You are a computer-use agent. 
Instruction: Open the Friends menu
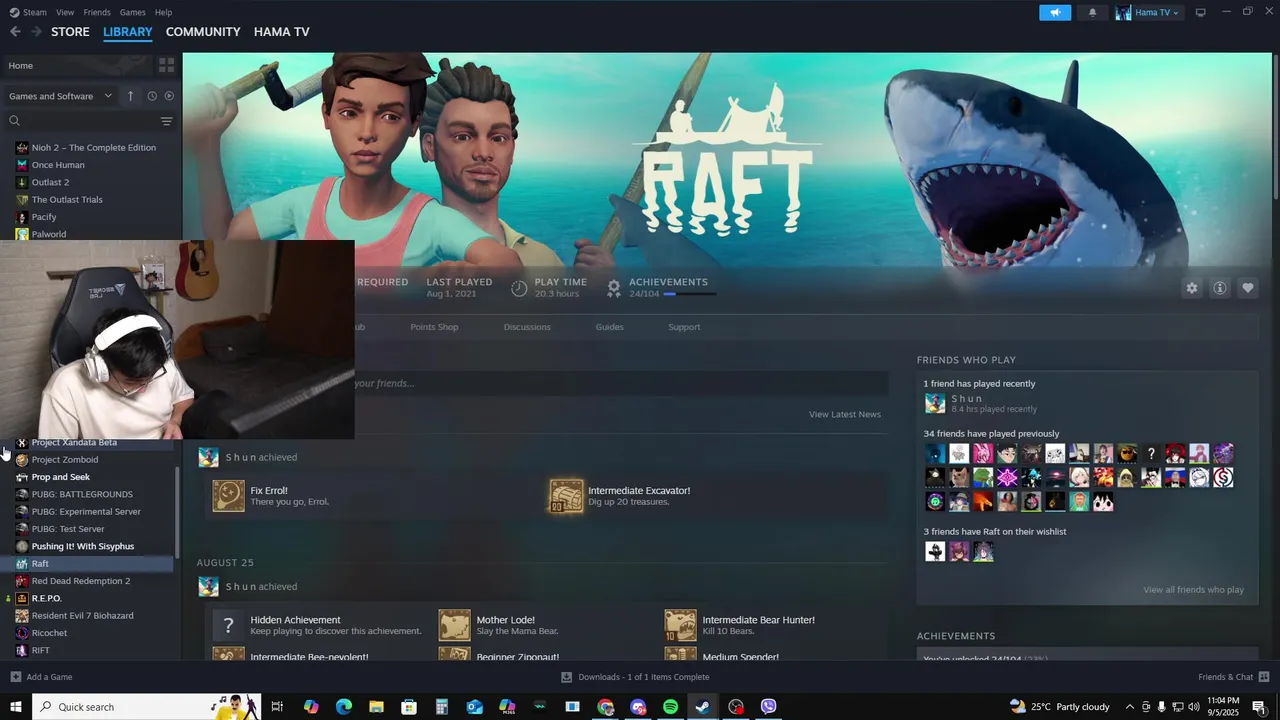(x=97, y=12)
